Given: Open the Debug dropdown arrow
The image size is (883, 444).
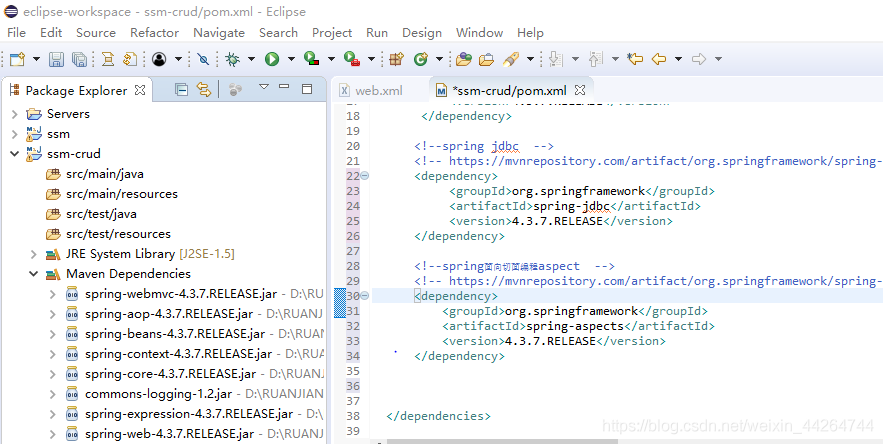Looking at the screenshot, I should click(x=251, y=59).
